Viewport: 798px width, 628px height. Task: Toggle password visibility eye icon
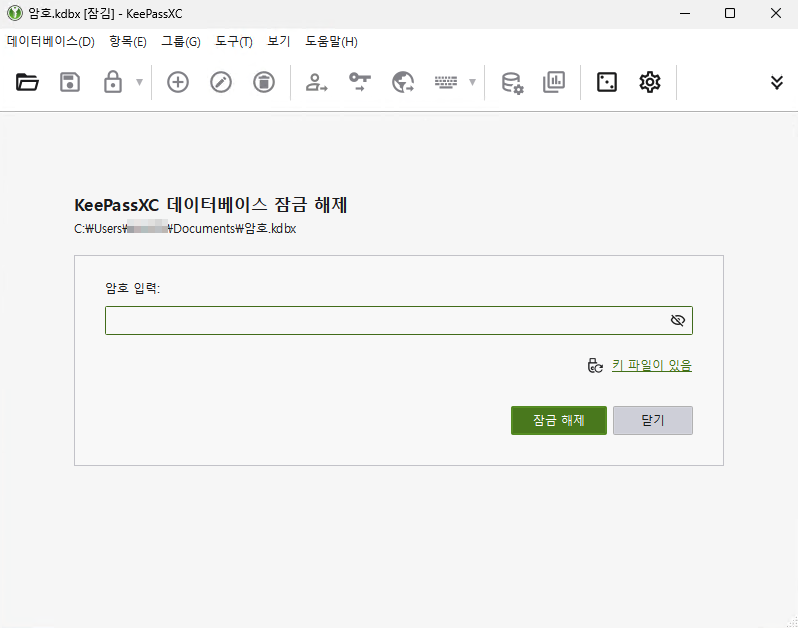click(x=677, y=320)
